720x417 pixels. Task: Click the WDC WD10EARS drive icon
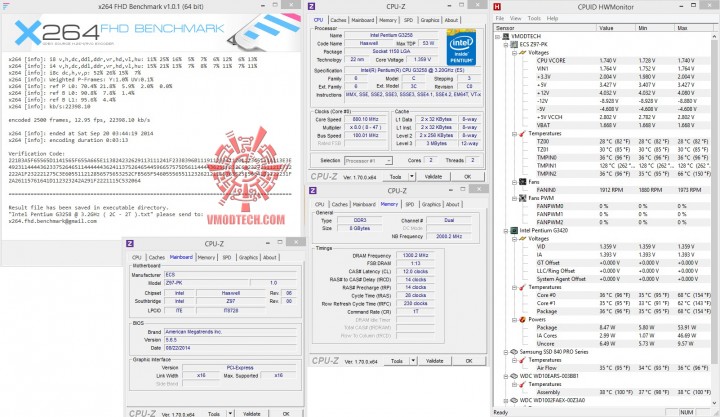click(514, 376)
